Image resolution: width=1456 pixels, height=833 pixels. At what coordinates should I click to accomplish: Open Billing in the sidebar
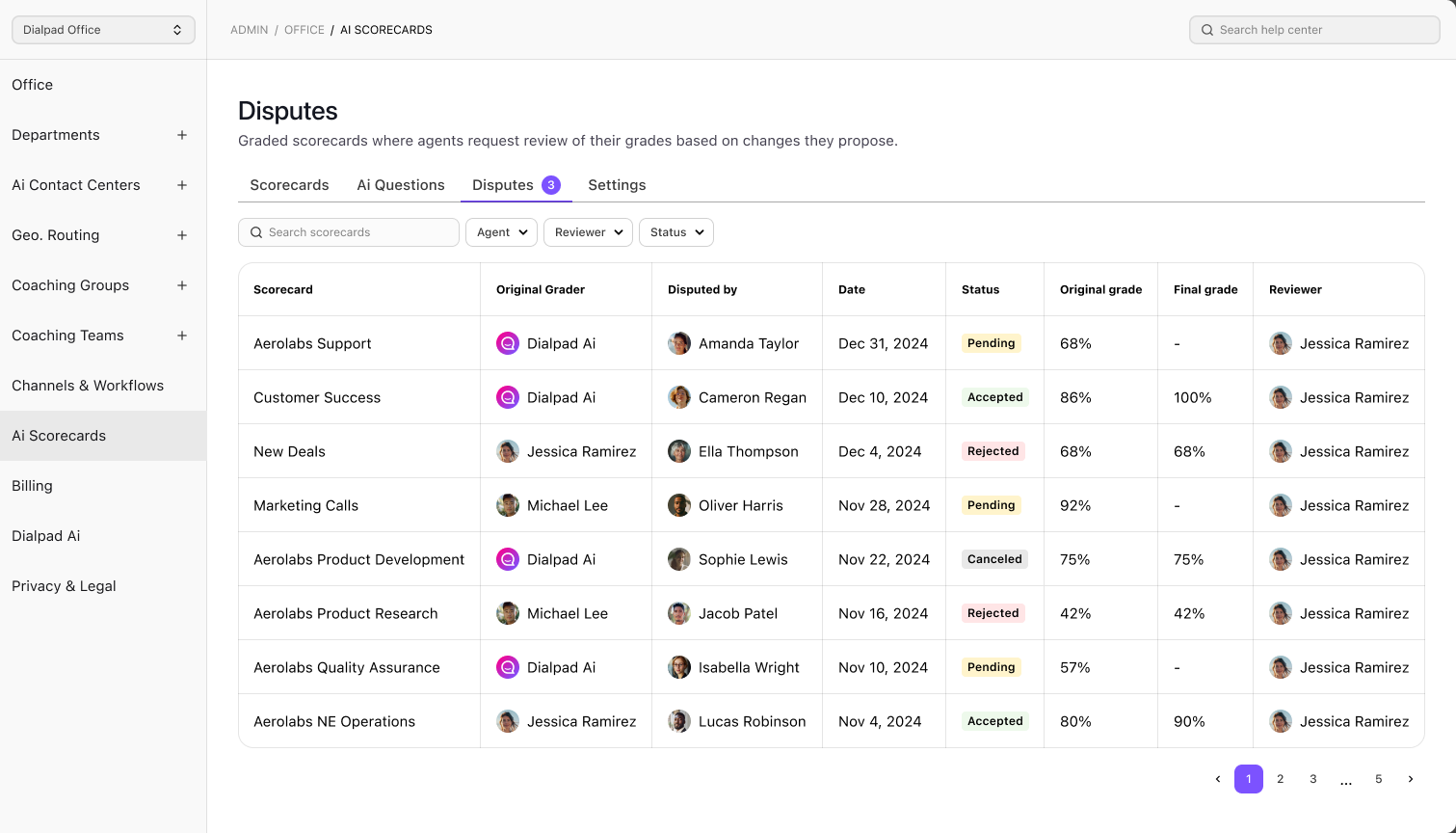(x=103, y=486)
